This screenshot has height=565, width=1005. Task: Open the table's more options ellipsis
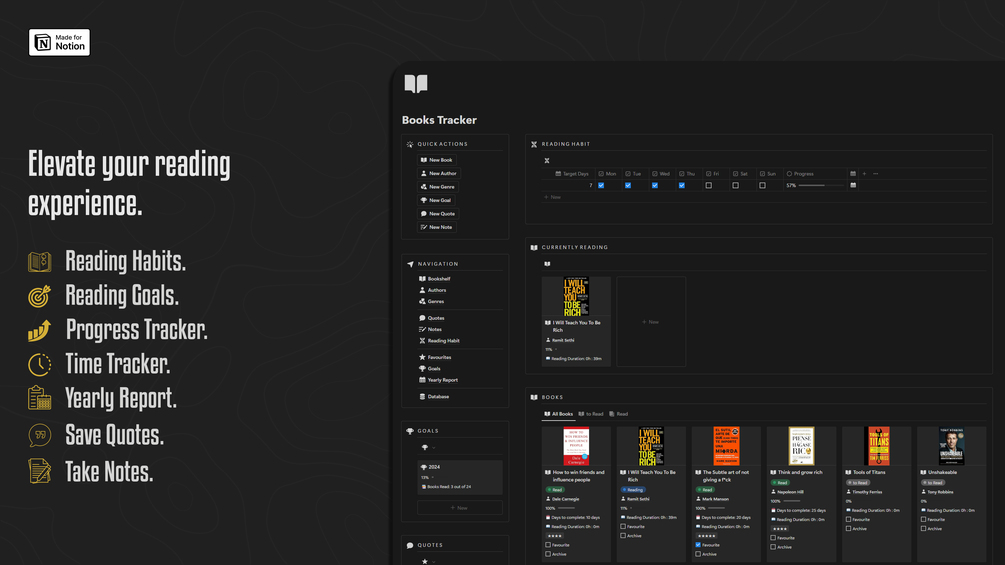[876, 174]
